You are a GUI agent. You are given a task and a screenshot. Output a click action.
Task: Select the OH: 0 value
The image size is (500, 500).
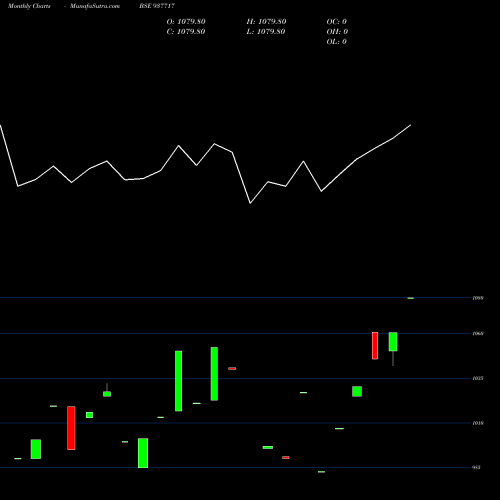coord(337,32)
